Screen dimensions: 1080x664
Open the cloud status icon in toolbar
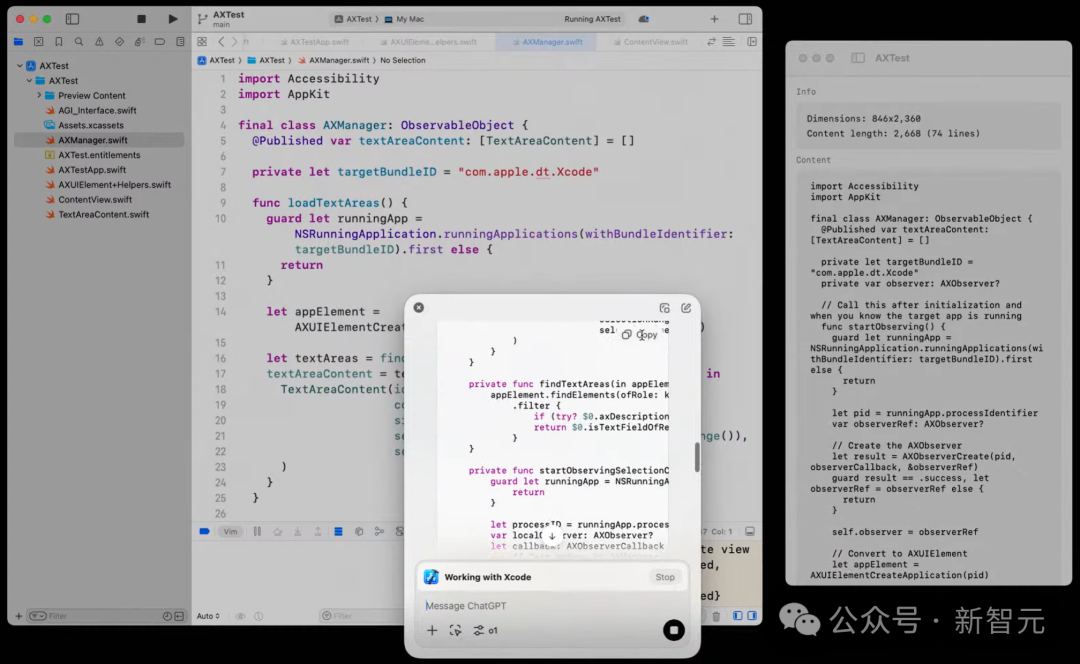643,19
